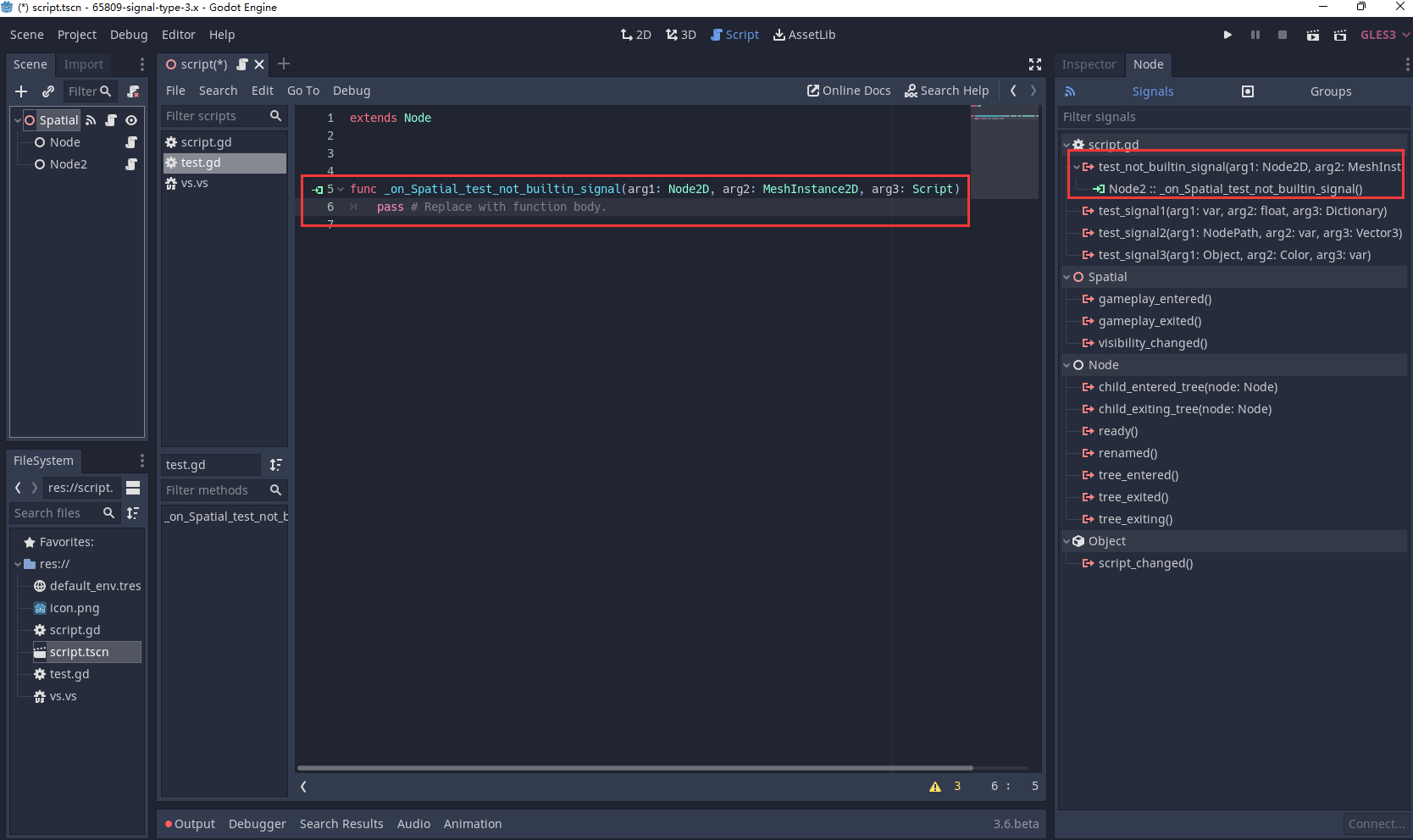Toggle the scripts panel arrow

[303, 787]
